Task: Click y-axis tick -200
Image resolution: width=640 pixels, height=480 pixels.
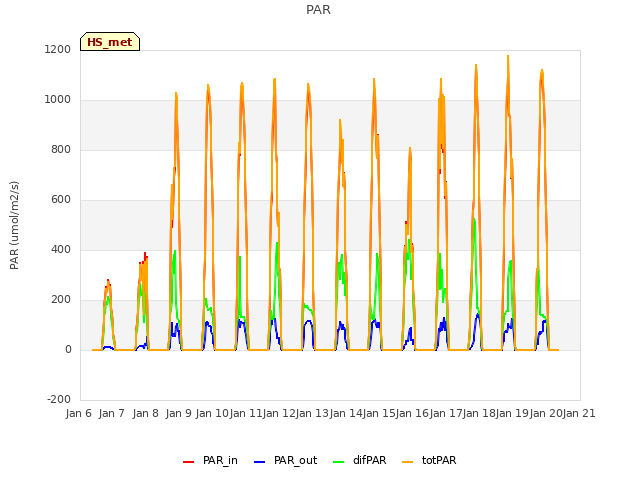Action: [59, 400]
